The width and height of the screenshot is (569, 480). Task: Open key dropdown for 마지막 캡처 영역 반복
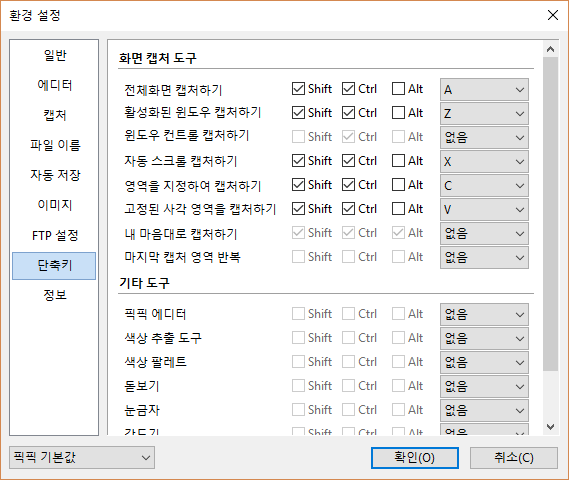[484, 257]
